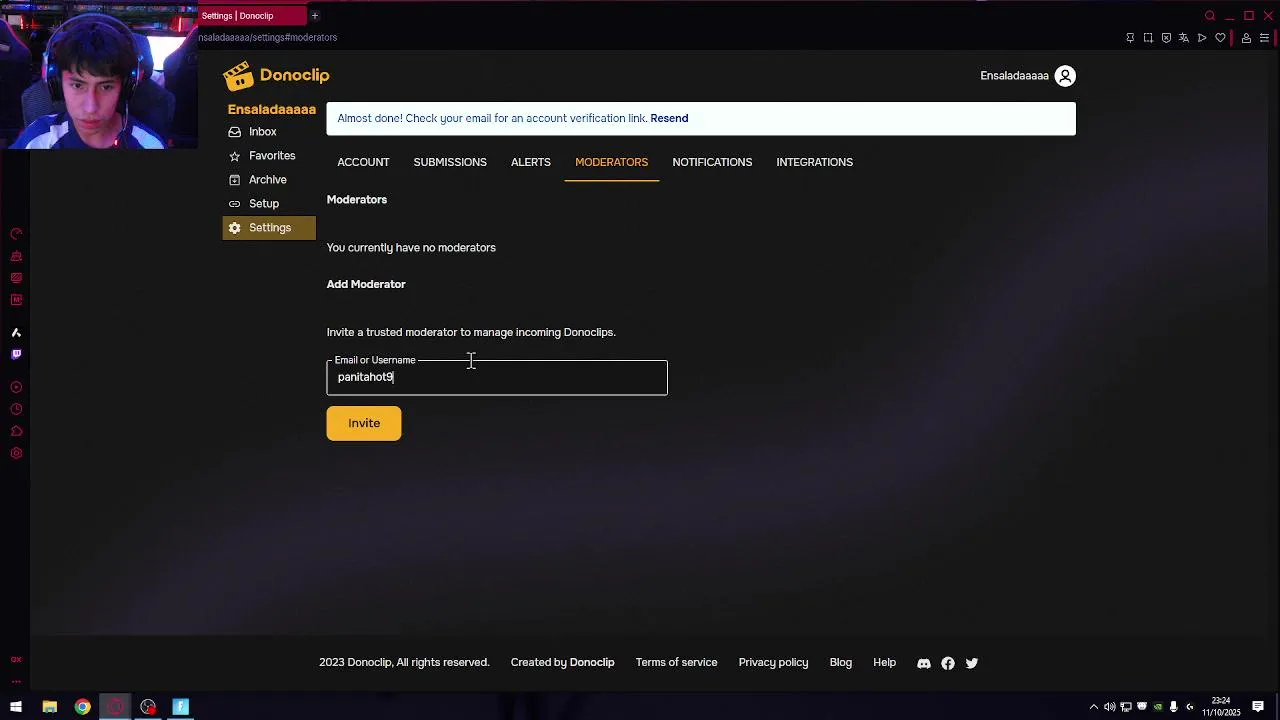Open the browser profile icon
1280x720 pixels.
pos(1246,38)
